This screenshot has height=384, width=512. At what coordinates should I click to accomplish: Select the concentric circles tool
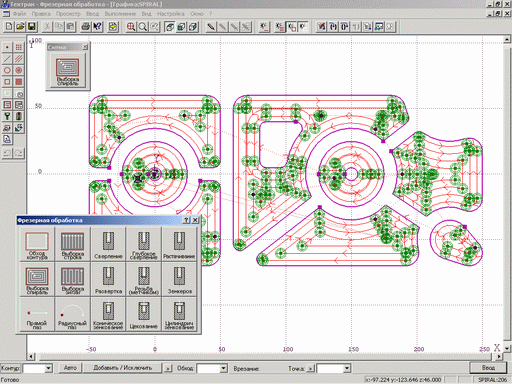19,70
